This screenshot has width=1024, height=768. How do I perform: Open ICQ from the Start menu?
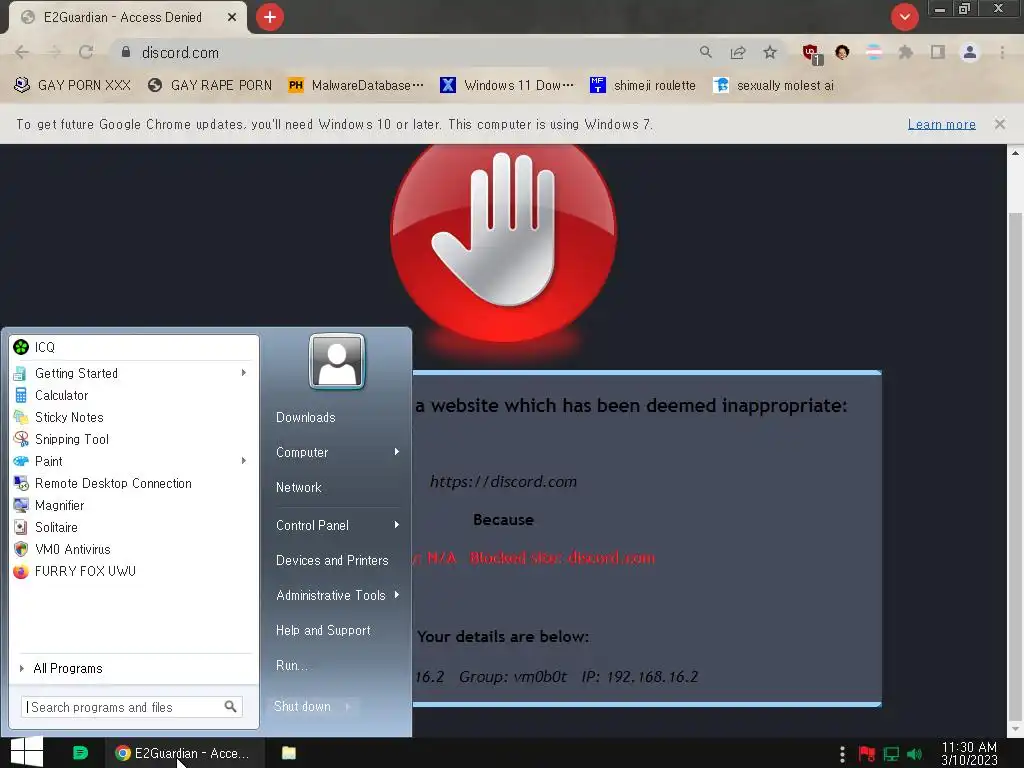pyautogui.click(x=134, y=347)
